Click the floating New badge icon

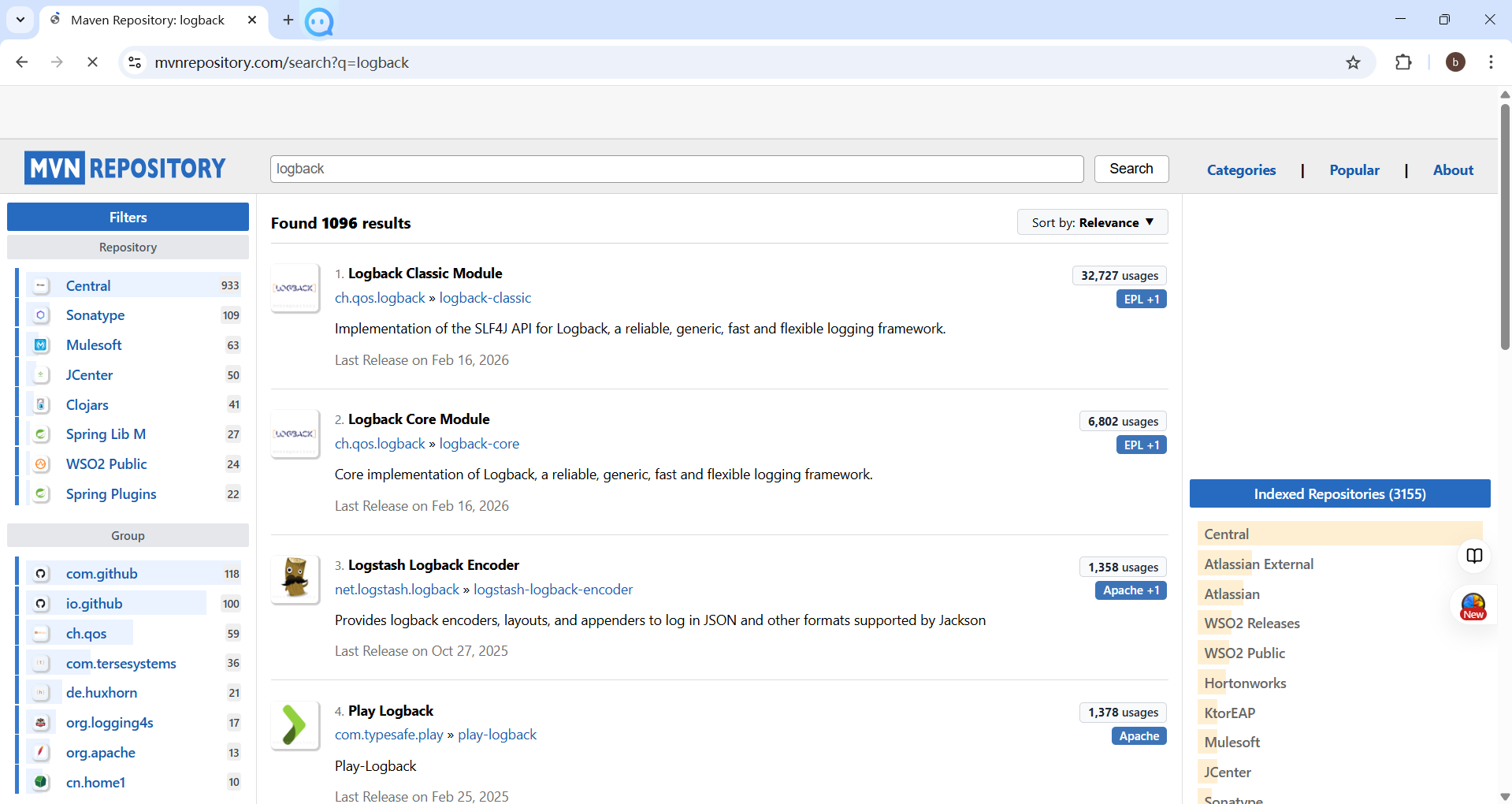click(1473, 607)
